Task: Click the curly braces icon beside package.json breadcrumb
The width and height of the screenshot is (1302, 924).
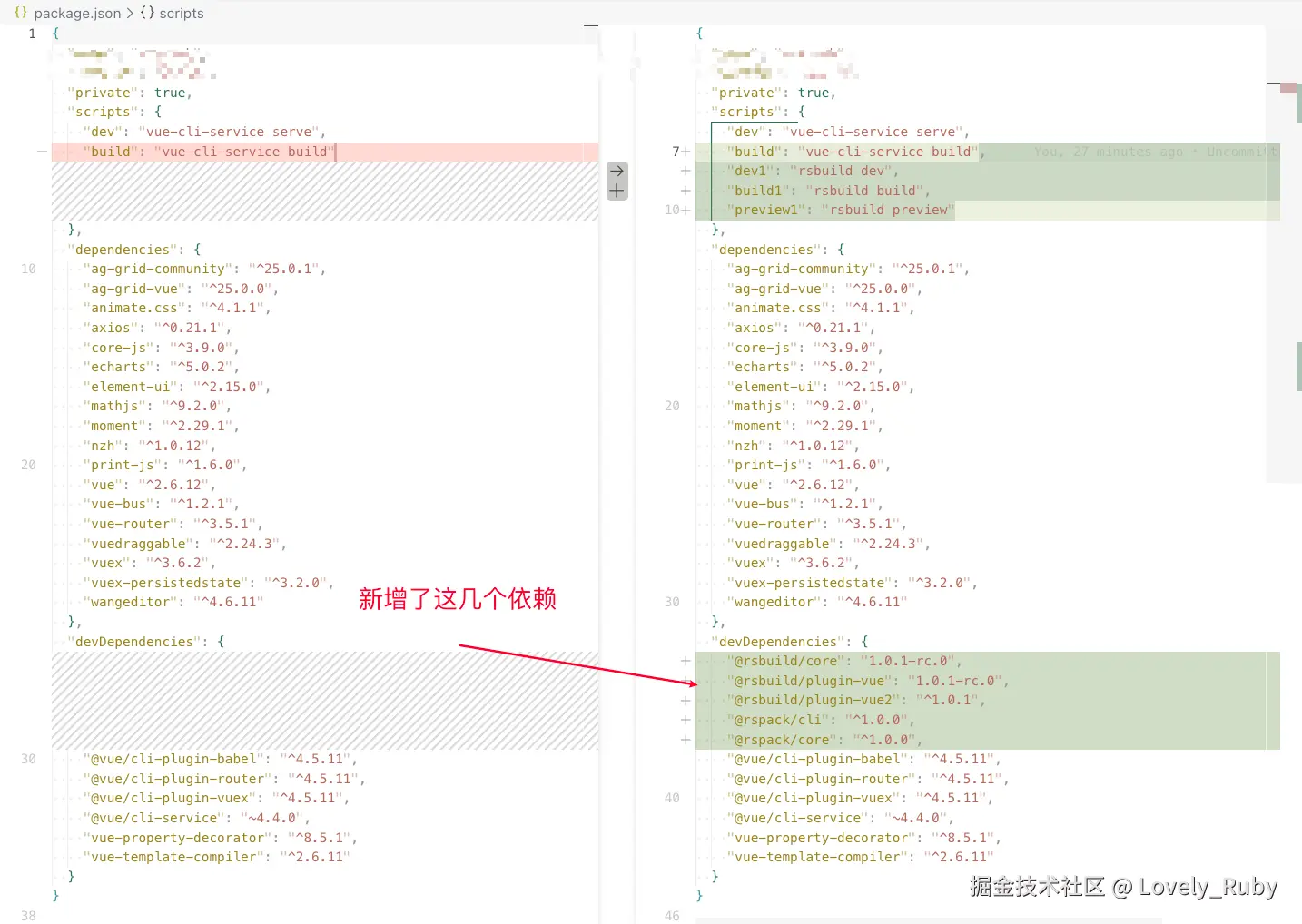Action: point(21,13)
